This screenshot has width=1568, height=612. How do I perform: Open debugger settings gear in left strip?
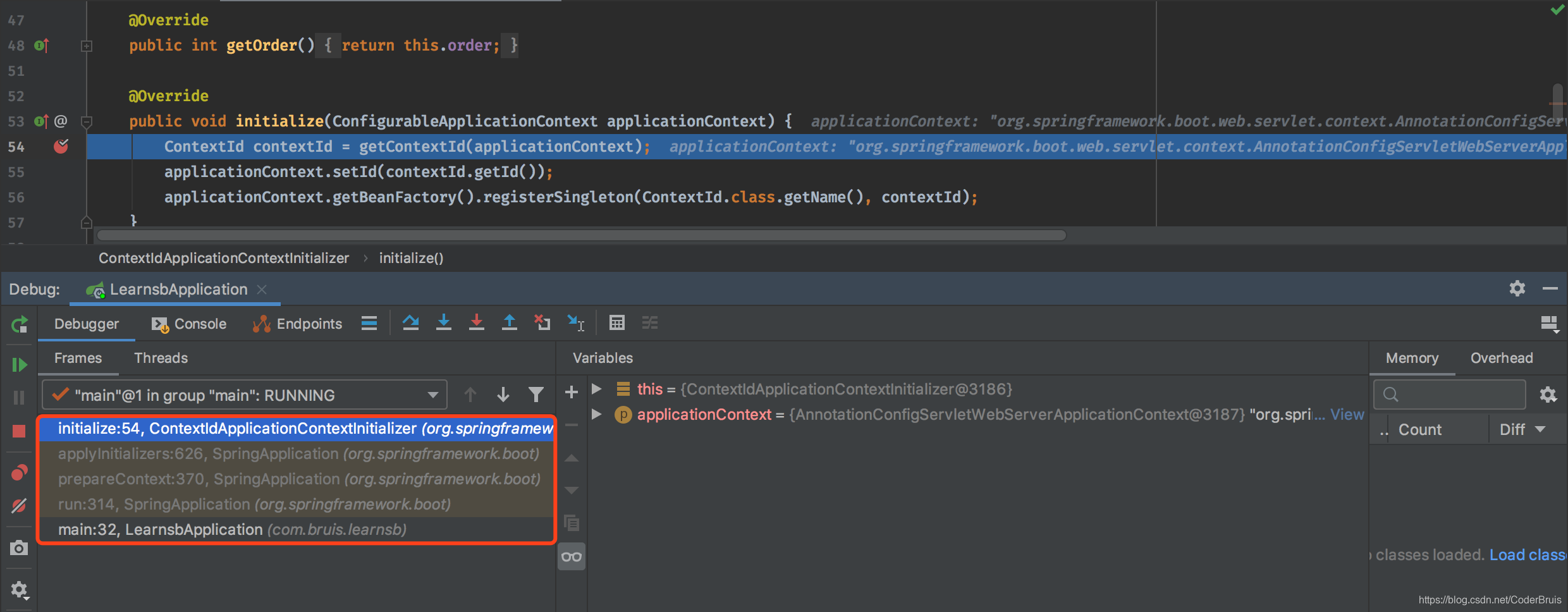[x=19, y=590]
